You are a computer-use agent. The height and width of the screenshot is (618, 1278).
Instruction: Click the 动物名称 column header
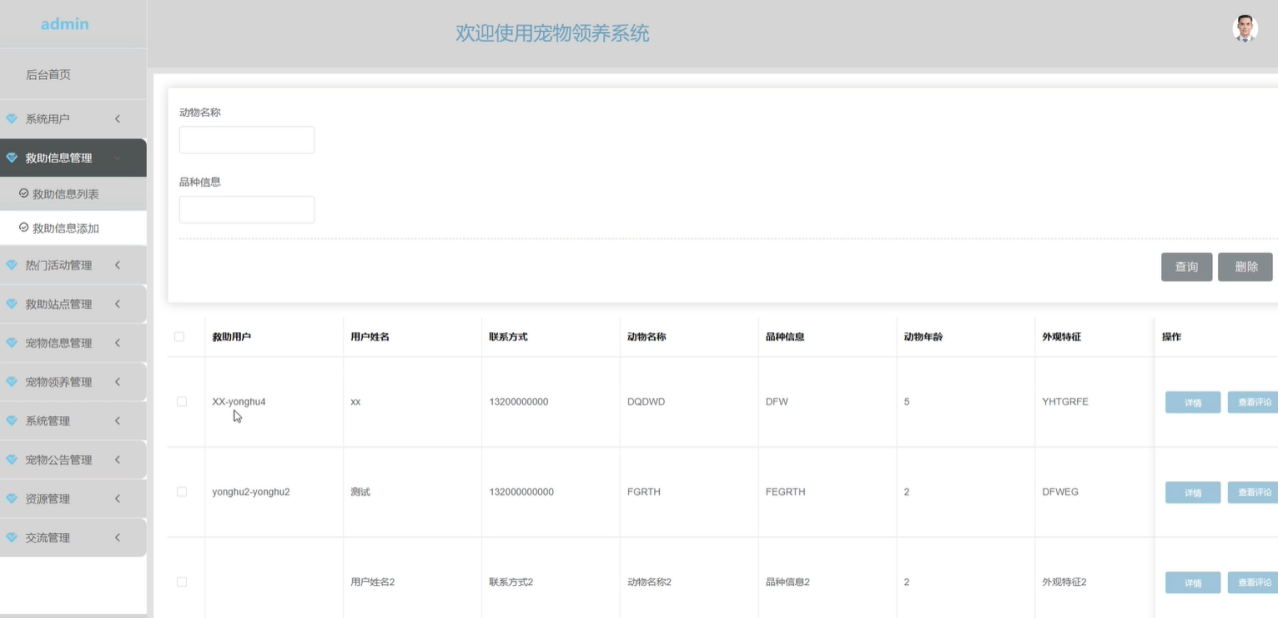[646, 337]
